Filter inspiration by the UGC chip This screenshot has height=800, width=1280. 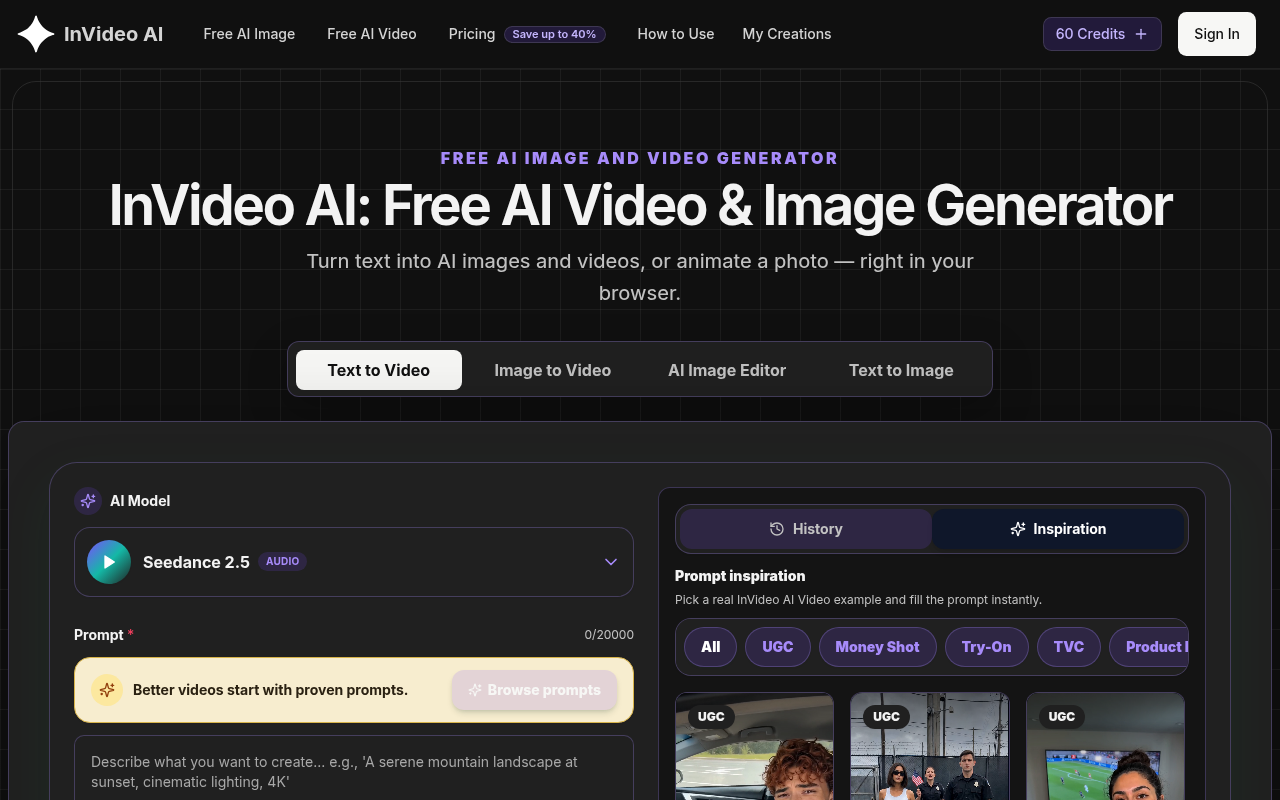pyautogui.click(x=778, y=647)
